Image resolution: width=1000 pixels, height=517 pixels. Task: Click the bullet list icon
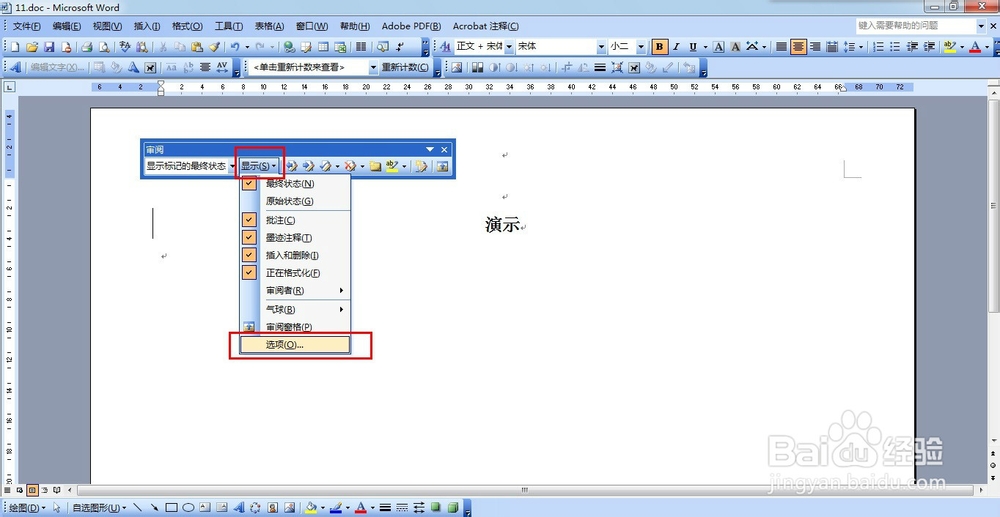[895, 47]
